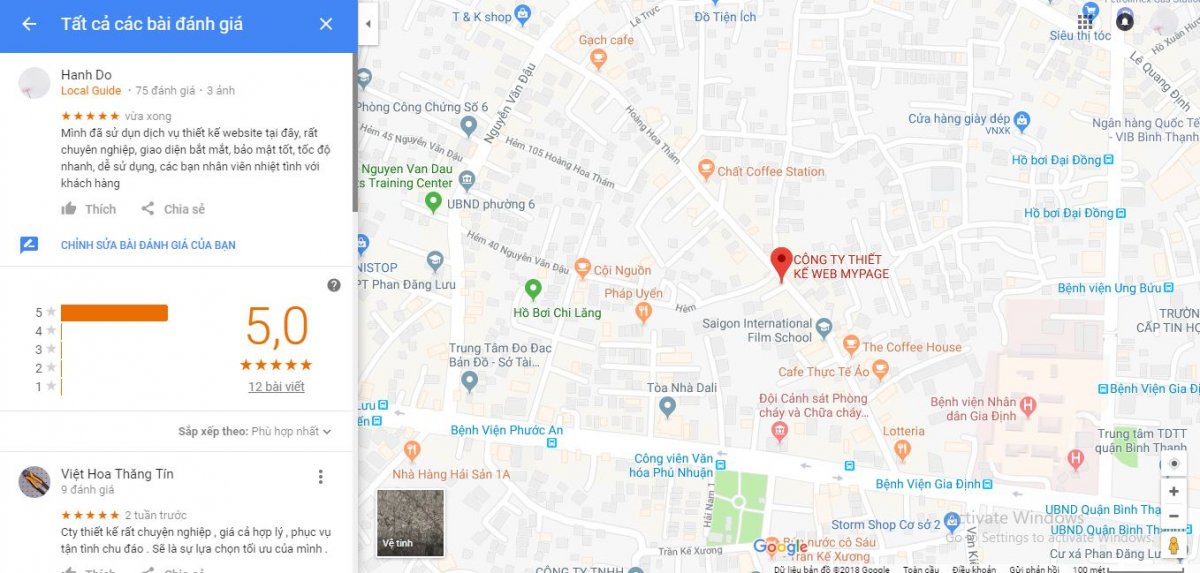Expand the Sắp xếp theo sort dropdown

click(x=255, y=432)
